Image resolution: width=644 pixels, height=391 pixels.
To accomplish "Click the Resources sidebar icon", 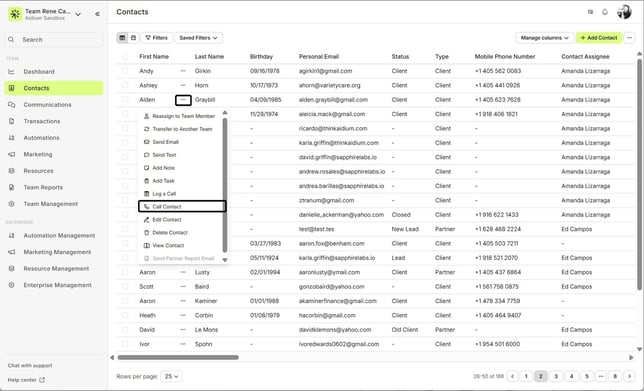I will click(x=12, y=171).
